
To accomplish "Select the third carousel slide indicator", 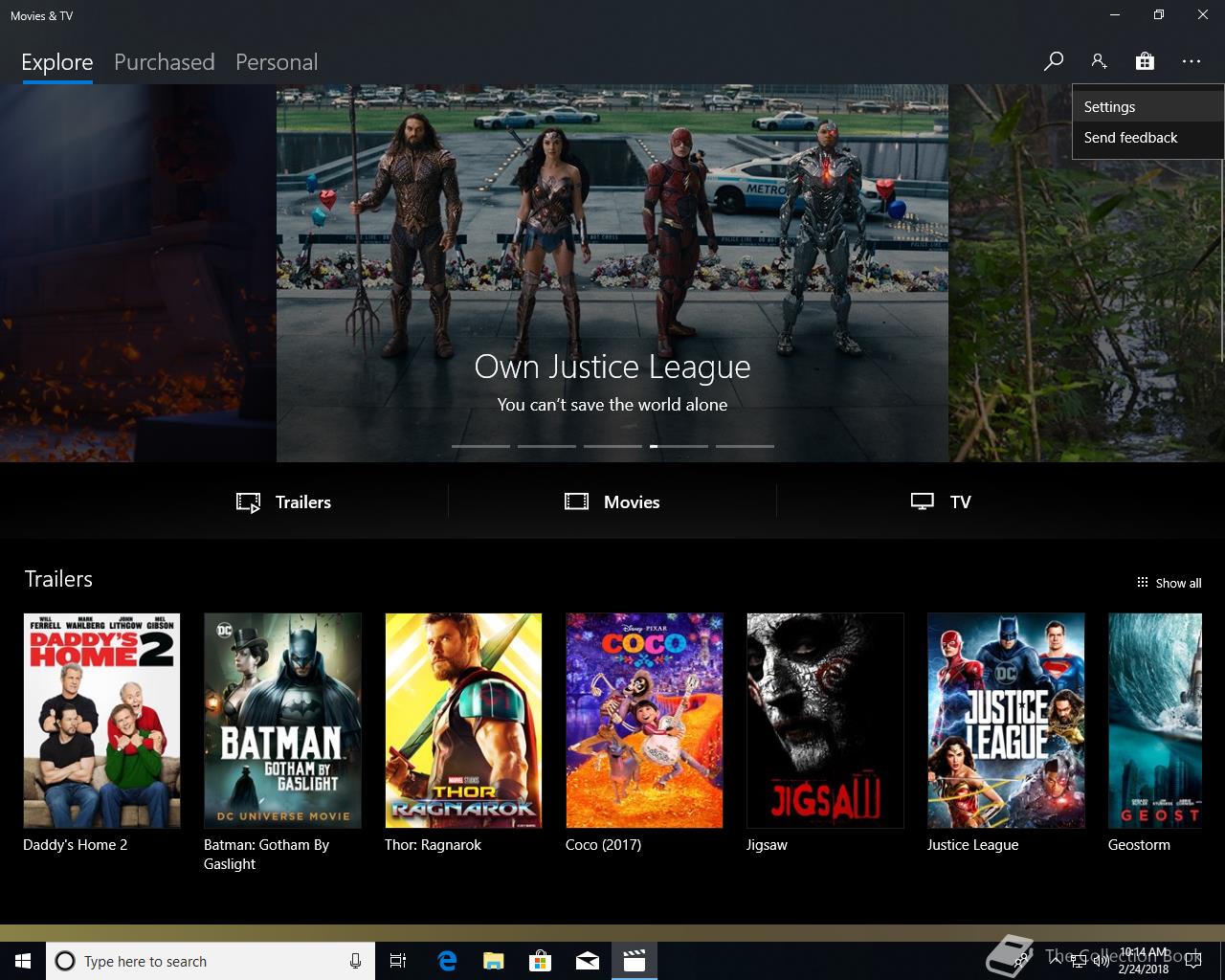I will coord(612,446).
